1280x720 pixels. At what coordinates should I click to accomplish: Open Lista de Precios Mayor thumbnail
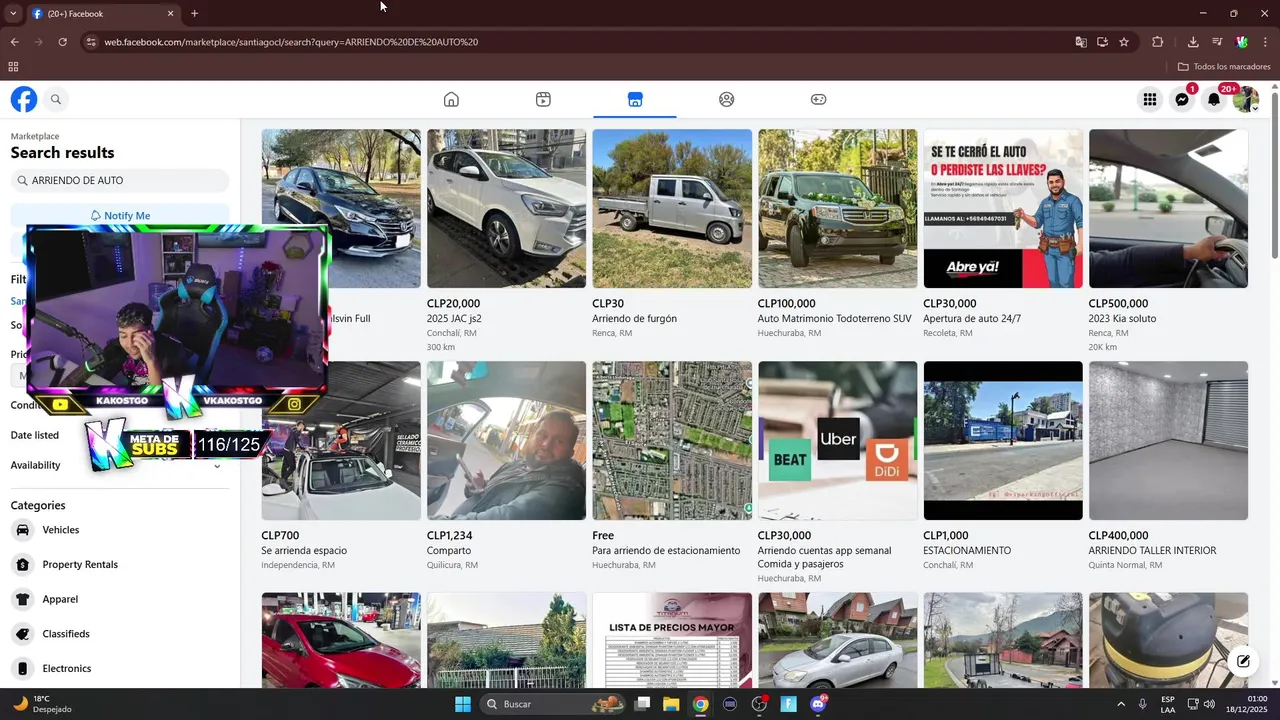point(672,640)
